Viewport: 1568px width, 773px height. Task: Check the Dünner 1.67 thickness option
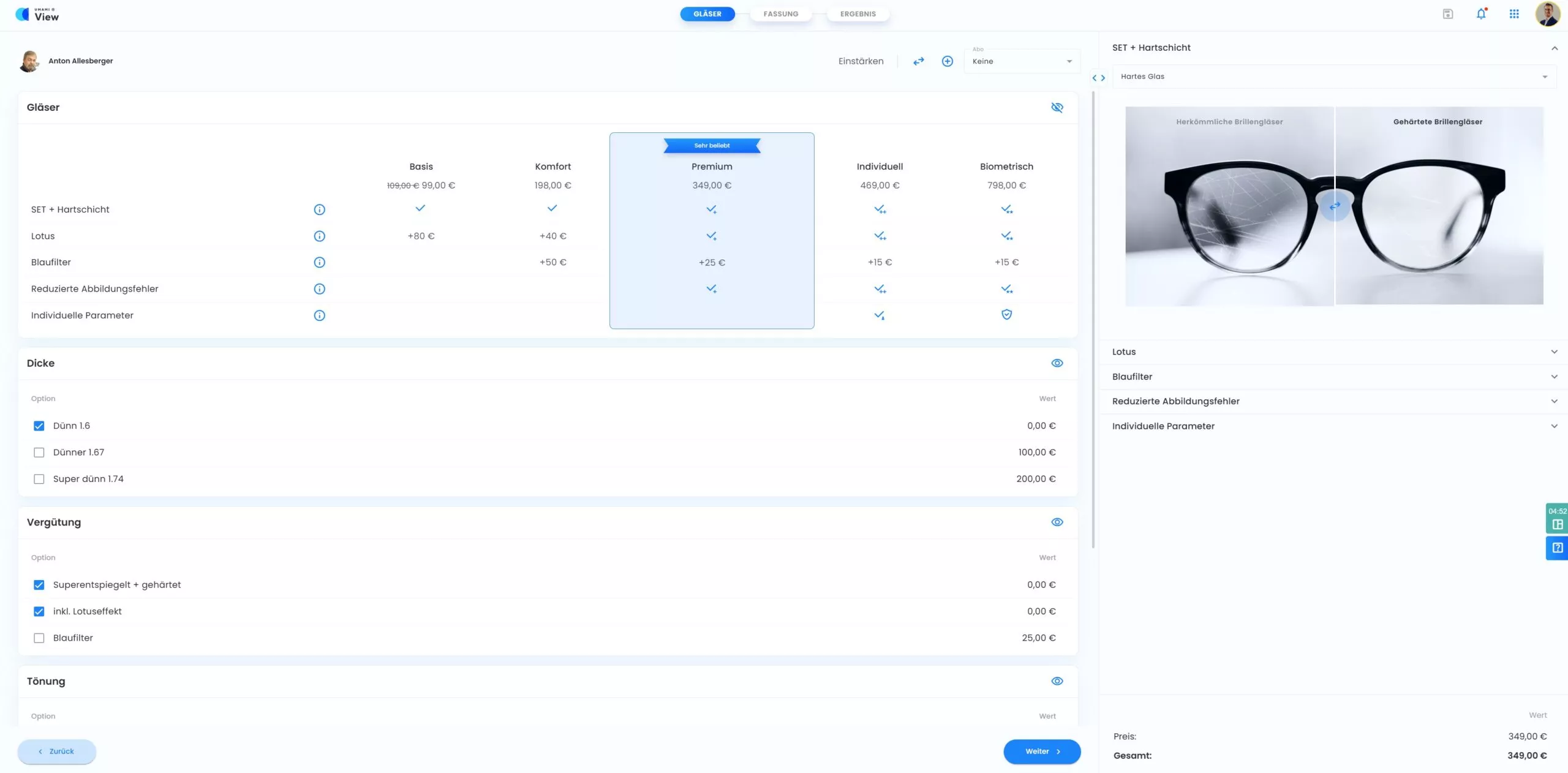click(39, 452)
